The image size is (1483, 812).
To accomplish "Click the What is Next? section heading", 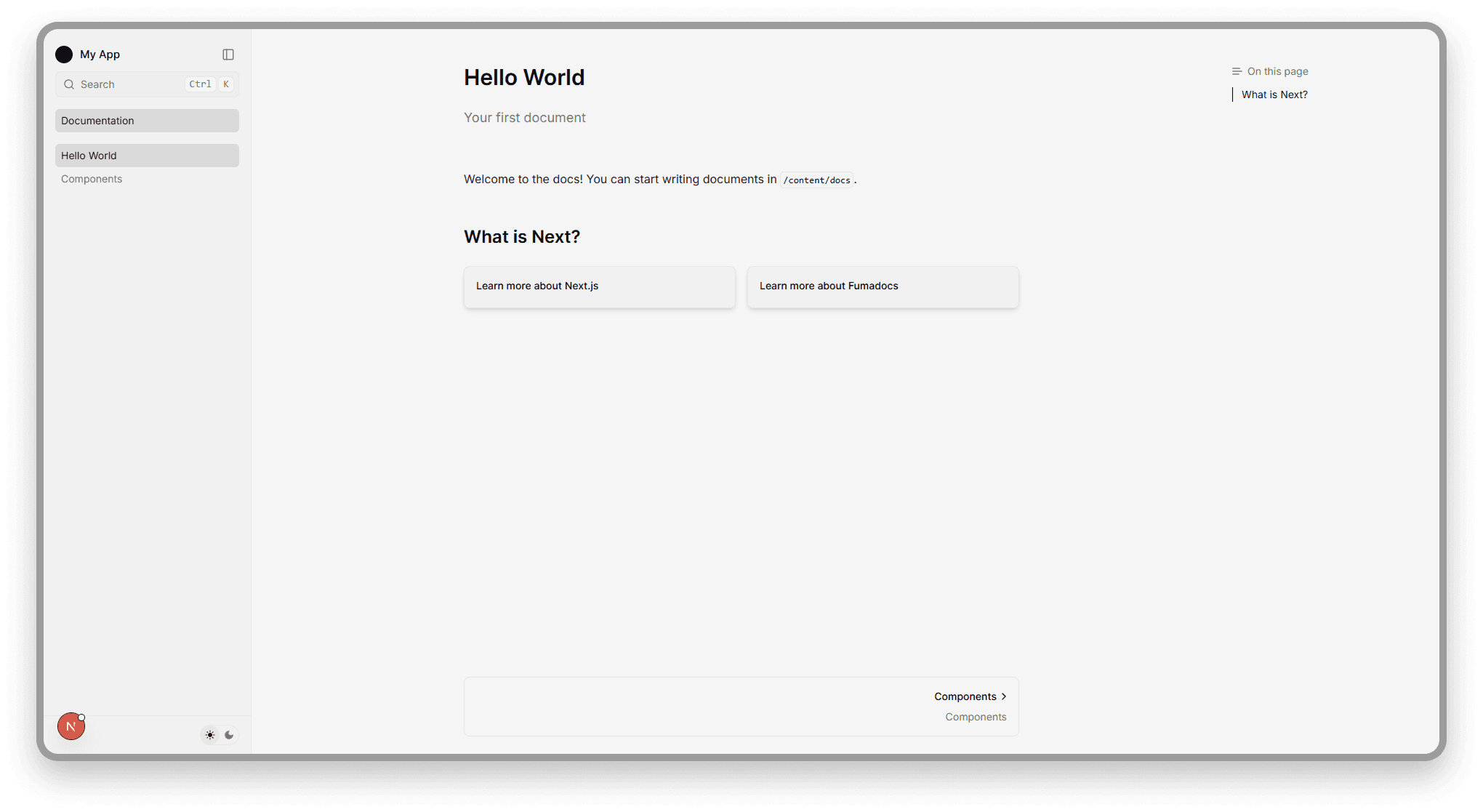I will coord(522,237).
